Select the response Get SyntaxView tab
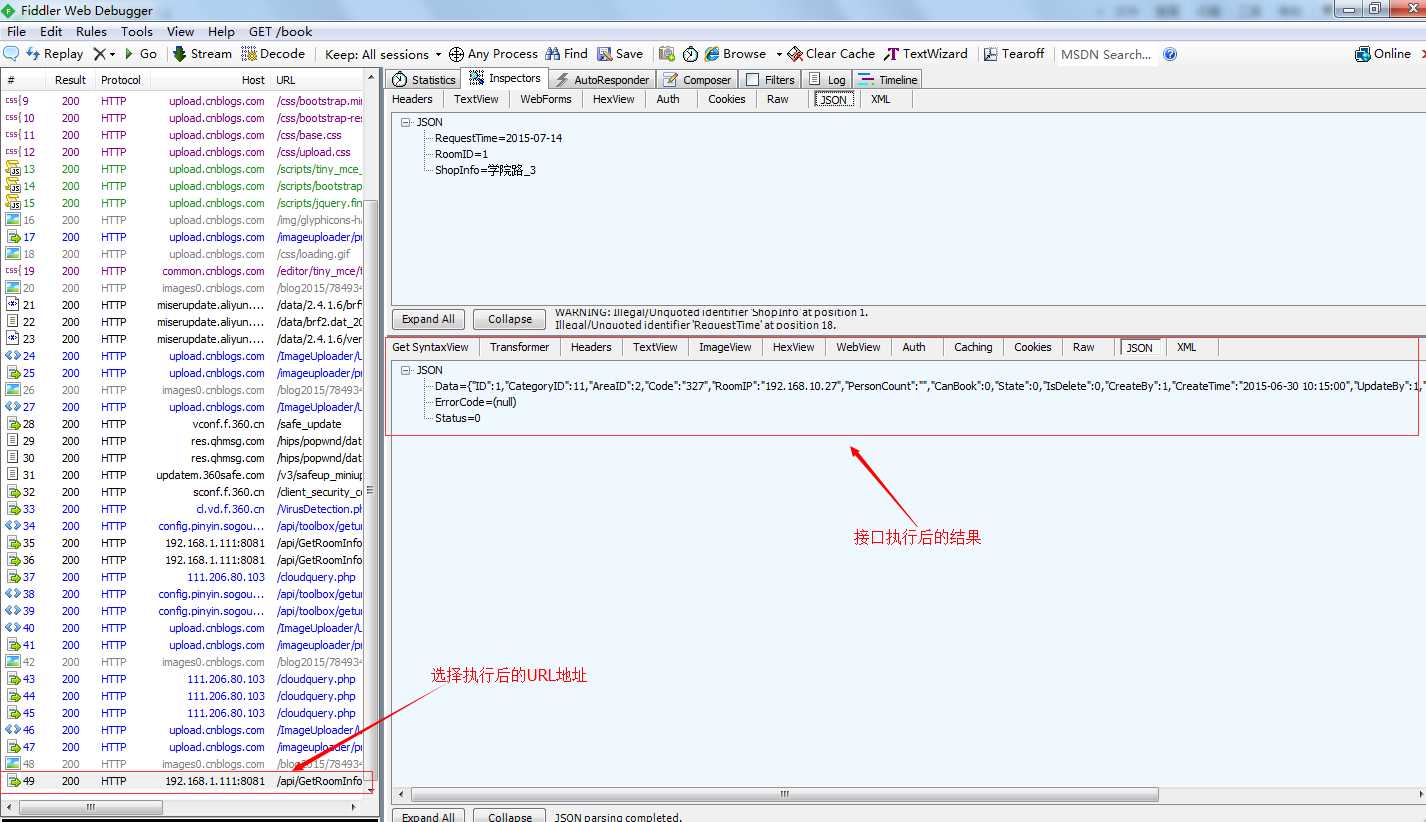This screenshot has height=822, width=1426. tap(430, 347)
